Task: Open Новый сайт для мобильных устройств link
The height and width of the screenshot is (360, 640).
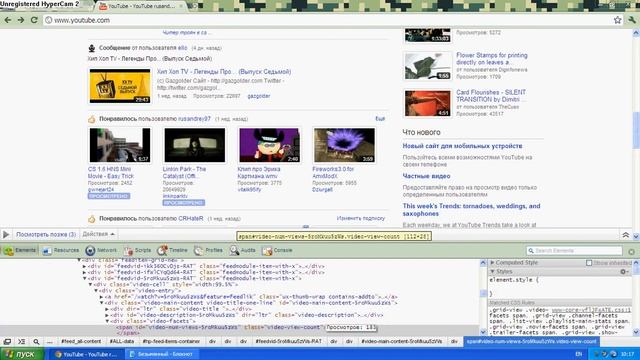Action: point(462,146)
